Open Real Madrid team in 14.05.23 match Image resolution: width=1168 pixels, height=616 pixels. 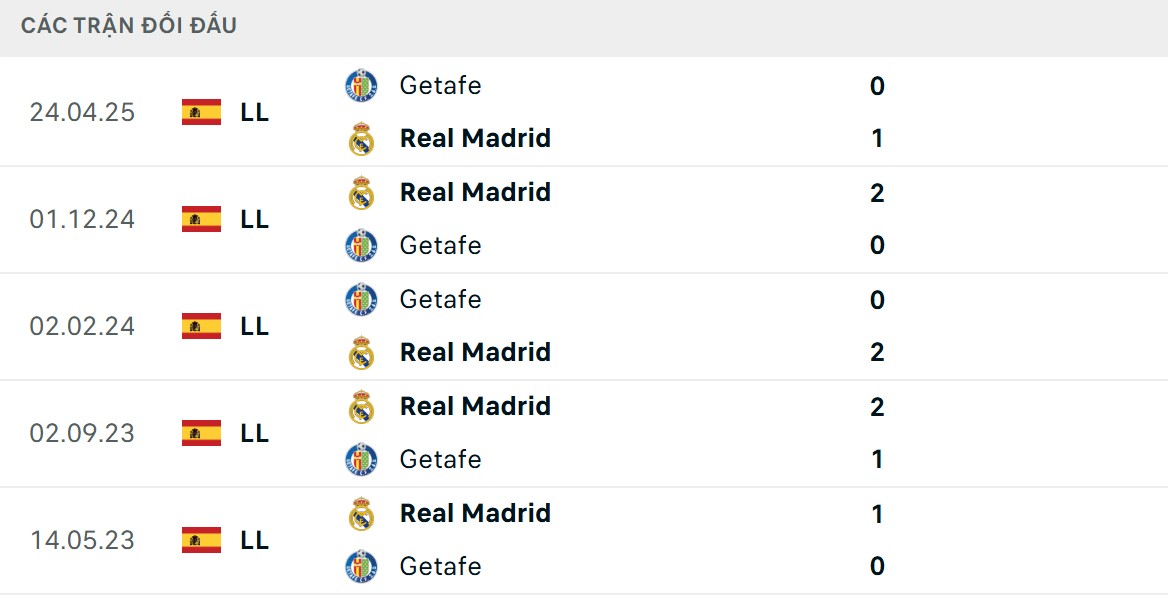pos(475,513)
